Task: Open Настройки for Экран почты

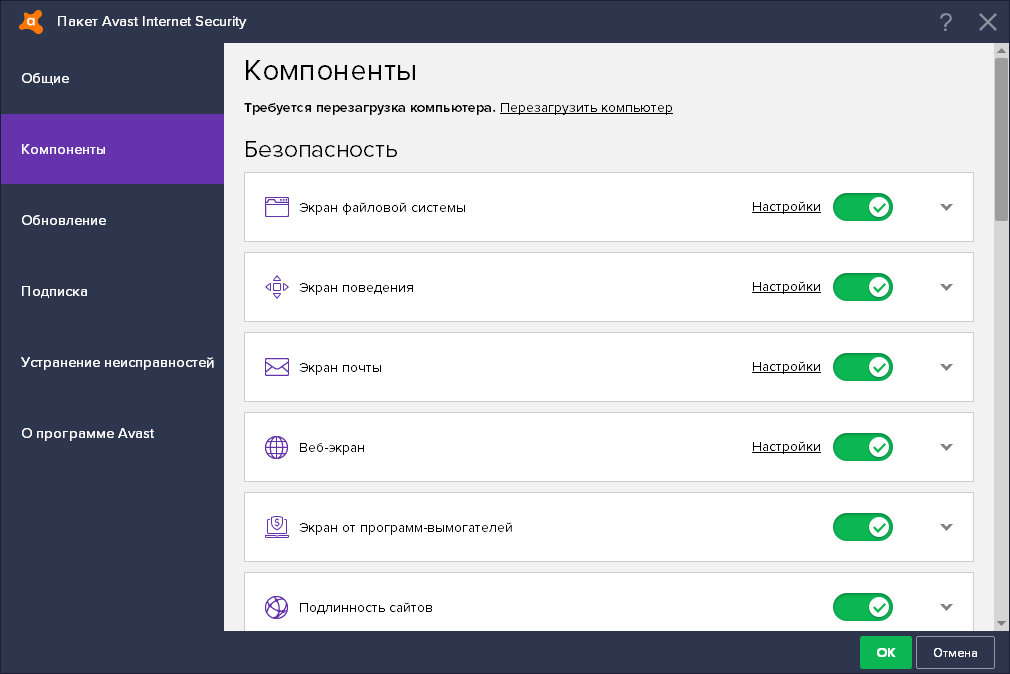Action: tap(786, 367)
